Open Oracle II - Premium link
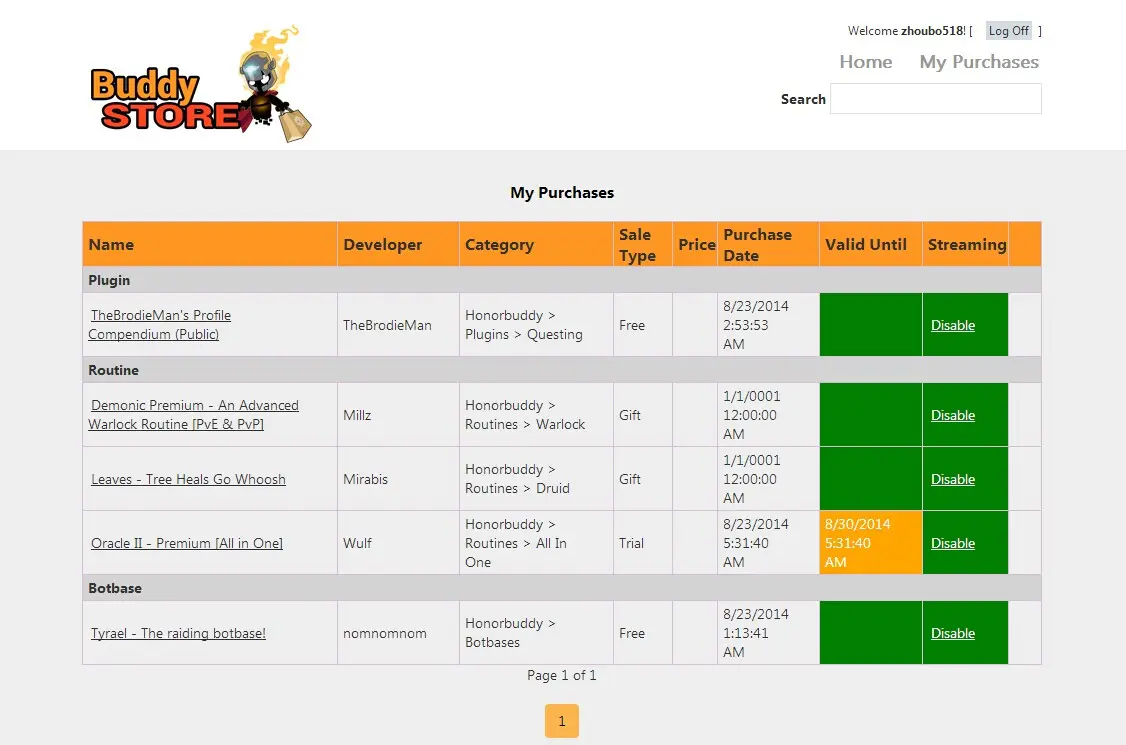This screenshot has height=745, width=1126. 187,543
